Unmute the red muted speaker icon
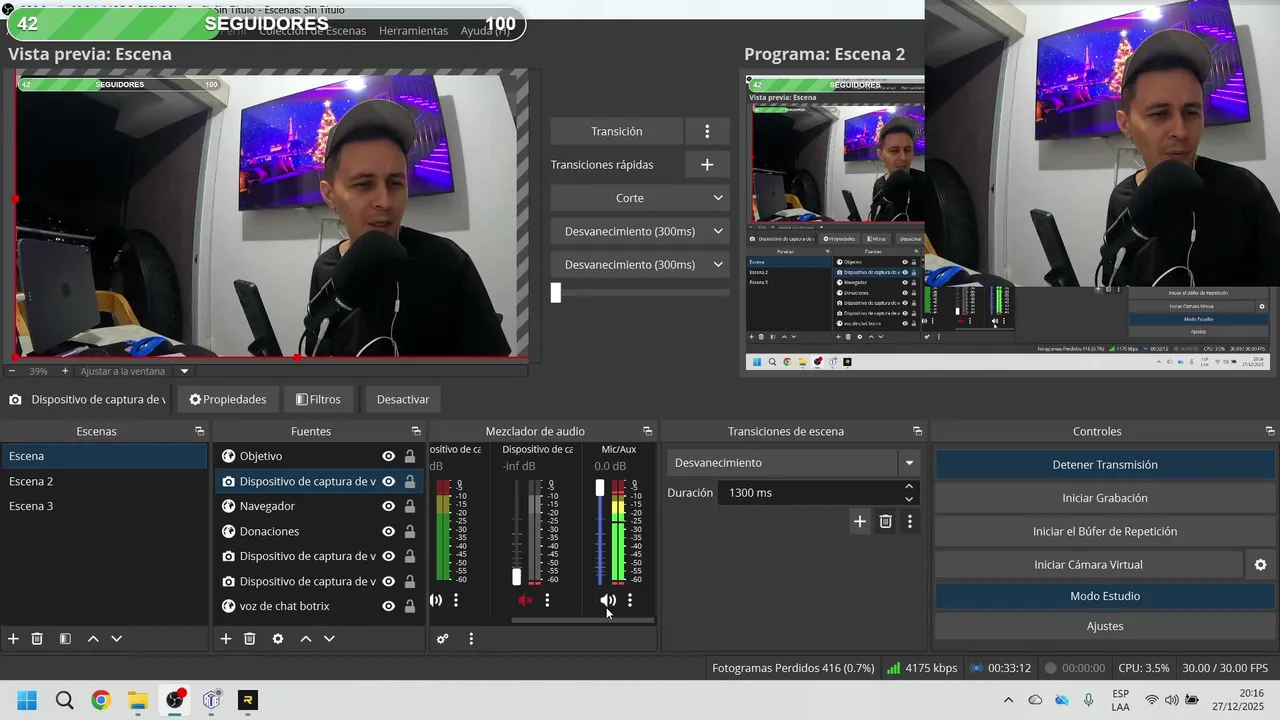 point(525,600)
